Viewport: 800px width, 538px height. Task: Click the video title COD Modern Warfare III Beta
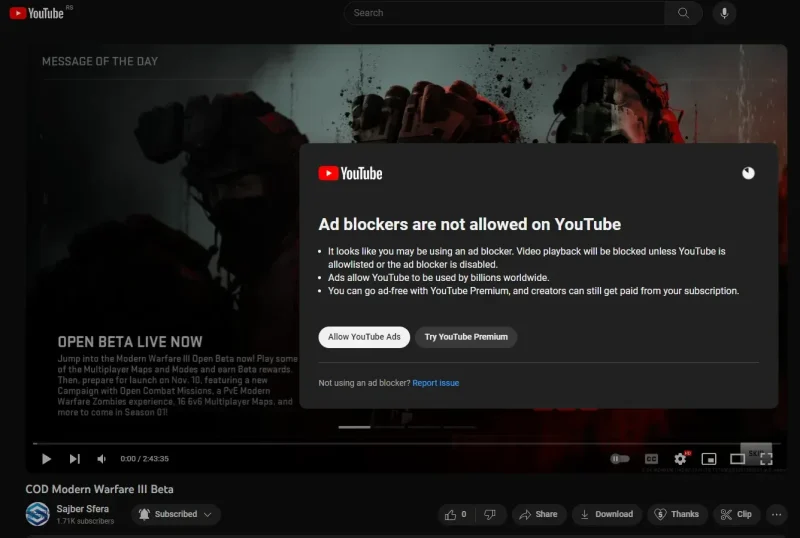(x=99, y=489)
